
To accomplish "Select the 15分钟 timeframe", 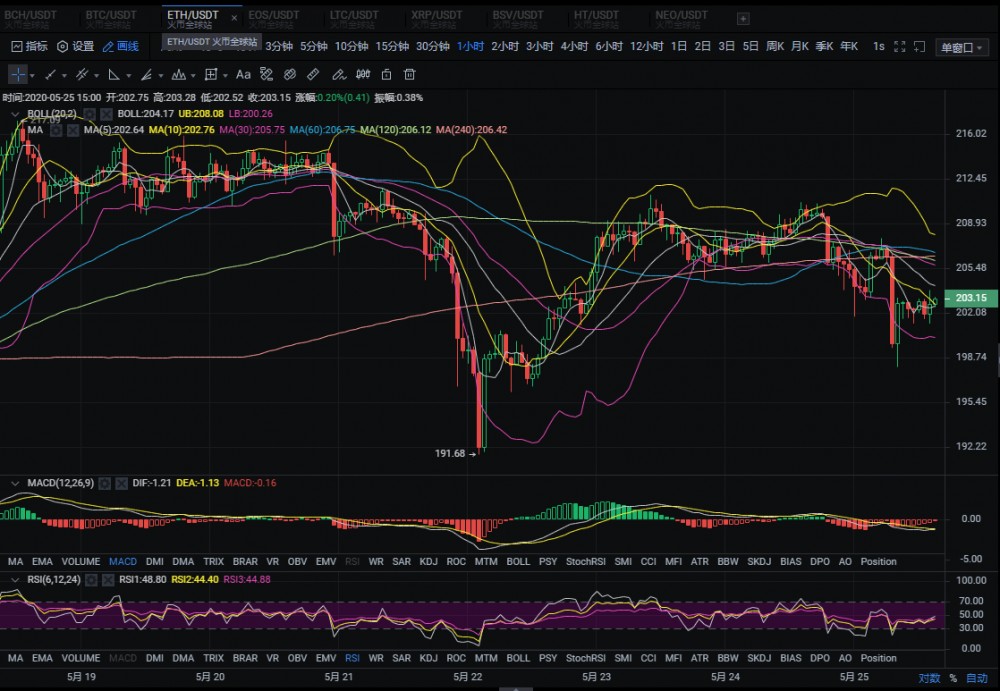I will 392,46.
